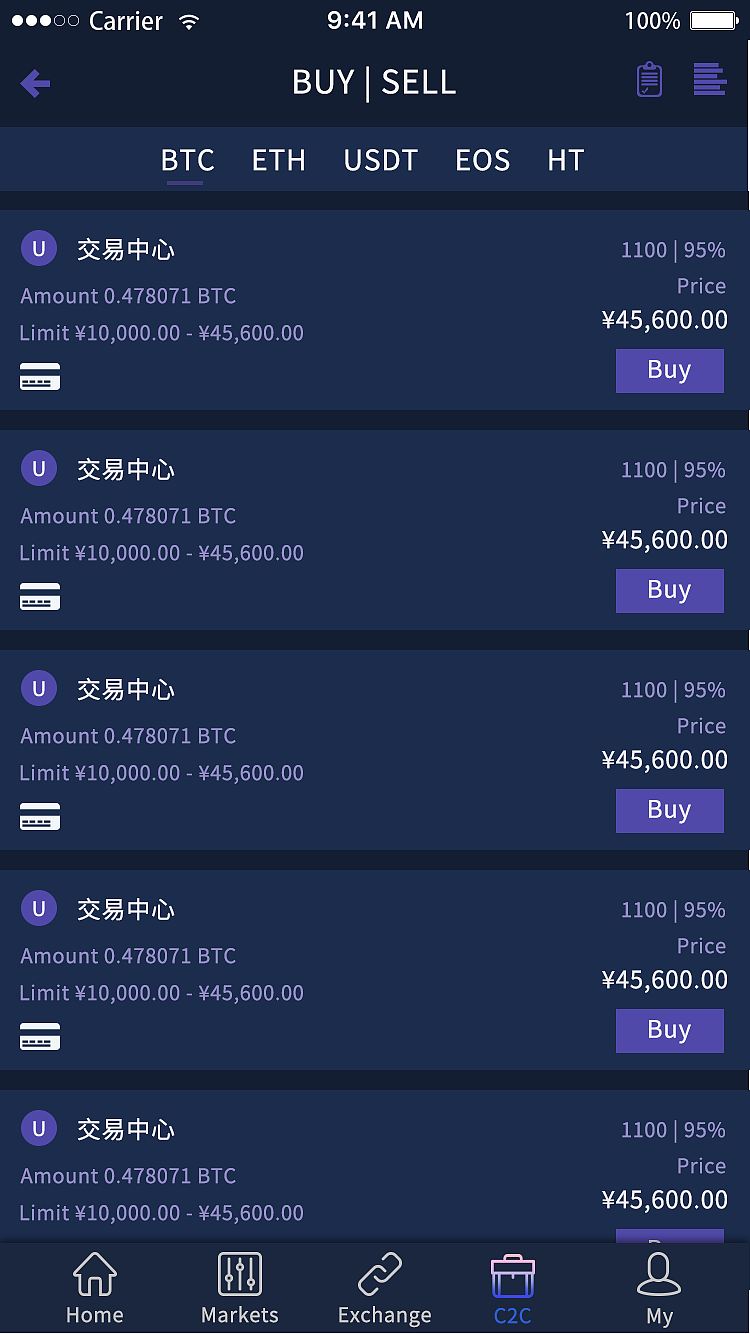The image size is (750, 1334).
Task: Switch to the HT tab
Action: coord(565,160)
